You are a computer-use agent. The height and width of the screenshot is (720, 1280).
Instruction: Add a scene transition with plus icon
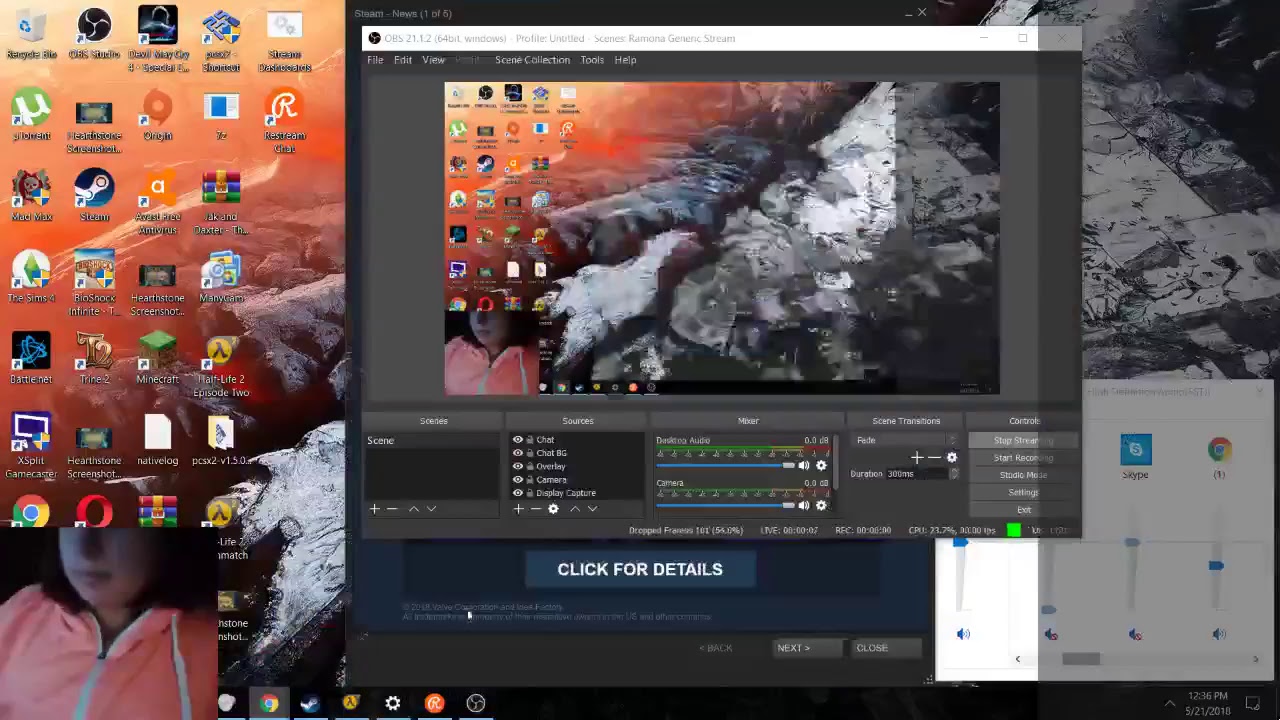click(x=917, y=457)
